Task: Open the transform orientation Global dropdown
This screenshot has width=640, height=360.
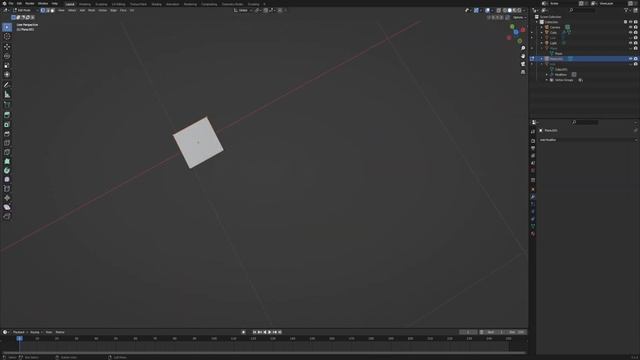Action: click(x=242, y=10)
